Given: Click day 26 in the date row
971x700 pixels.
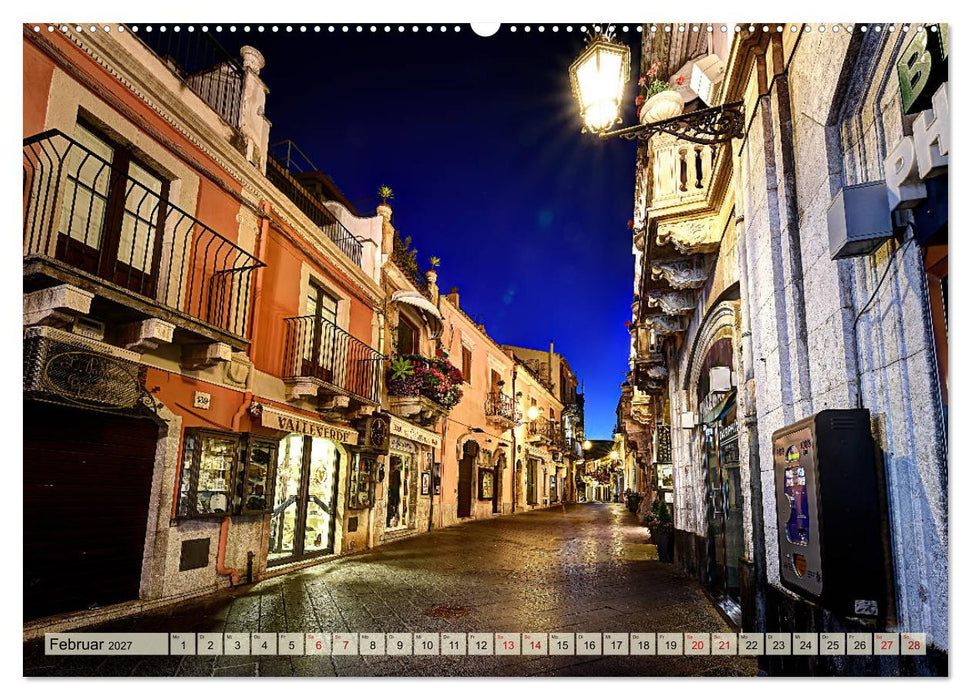Looking at the screenshot, I should coord(860,644).
